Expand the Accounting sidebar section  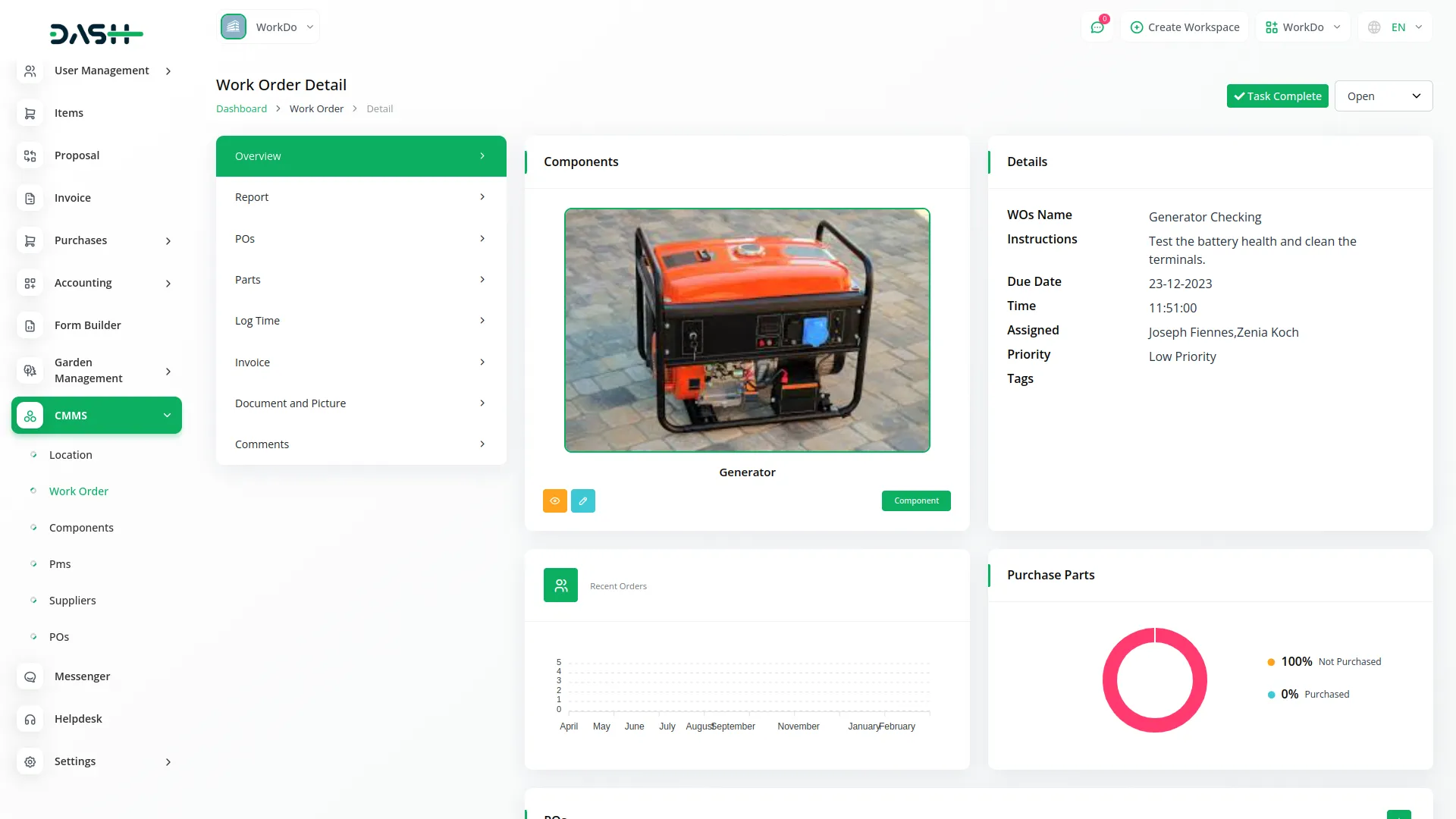[168, 283]
